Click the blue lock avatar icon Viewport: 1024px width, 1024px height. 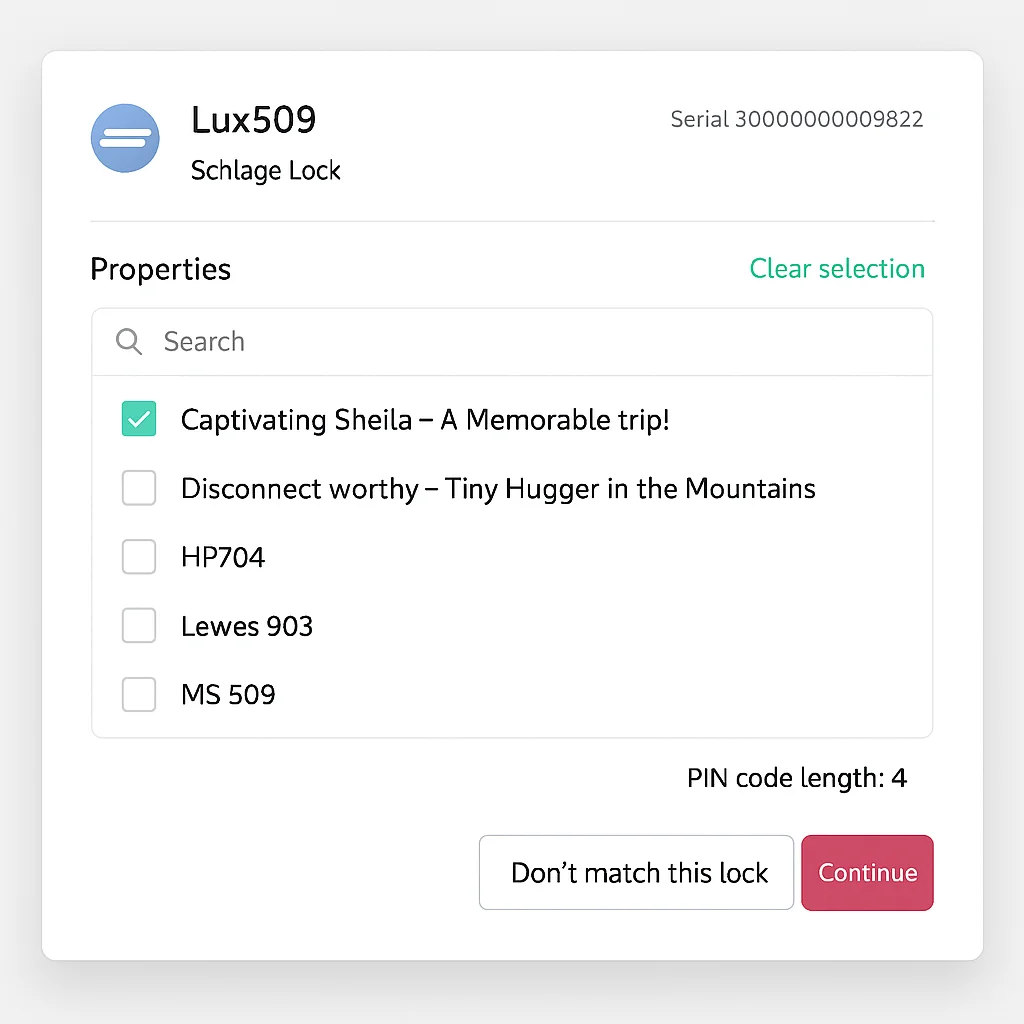click(125, 138)
